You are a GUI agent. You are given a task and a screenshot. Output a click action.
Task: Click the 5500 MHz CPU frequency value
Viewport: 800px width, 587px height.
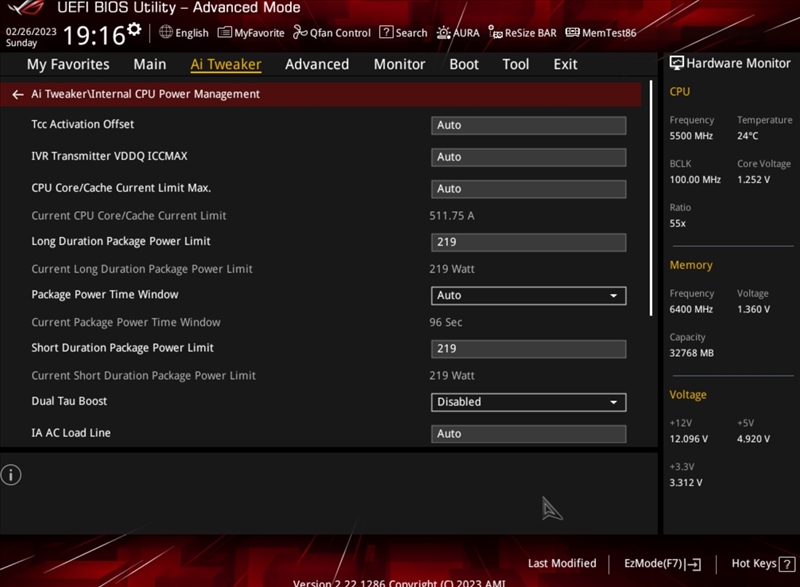click(x=691, y=136)
